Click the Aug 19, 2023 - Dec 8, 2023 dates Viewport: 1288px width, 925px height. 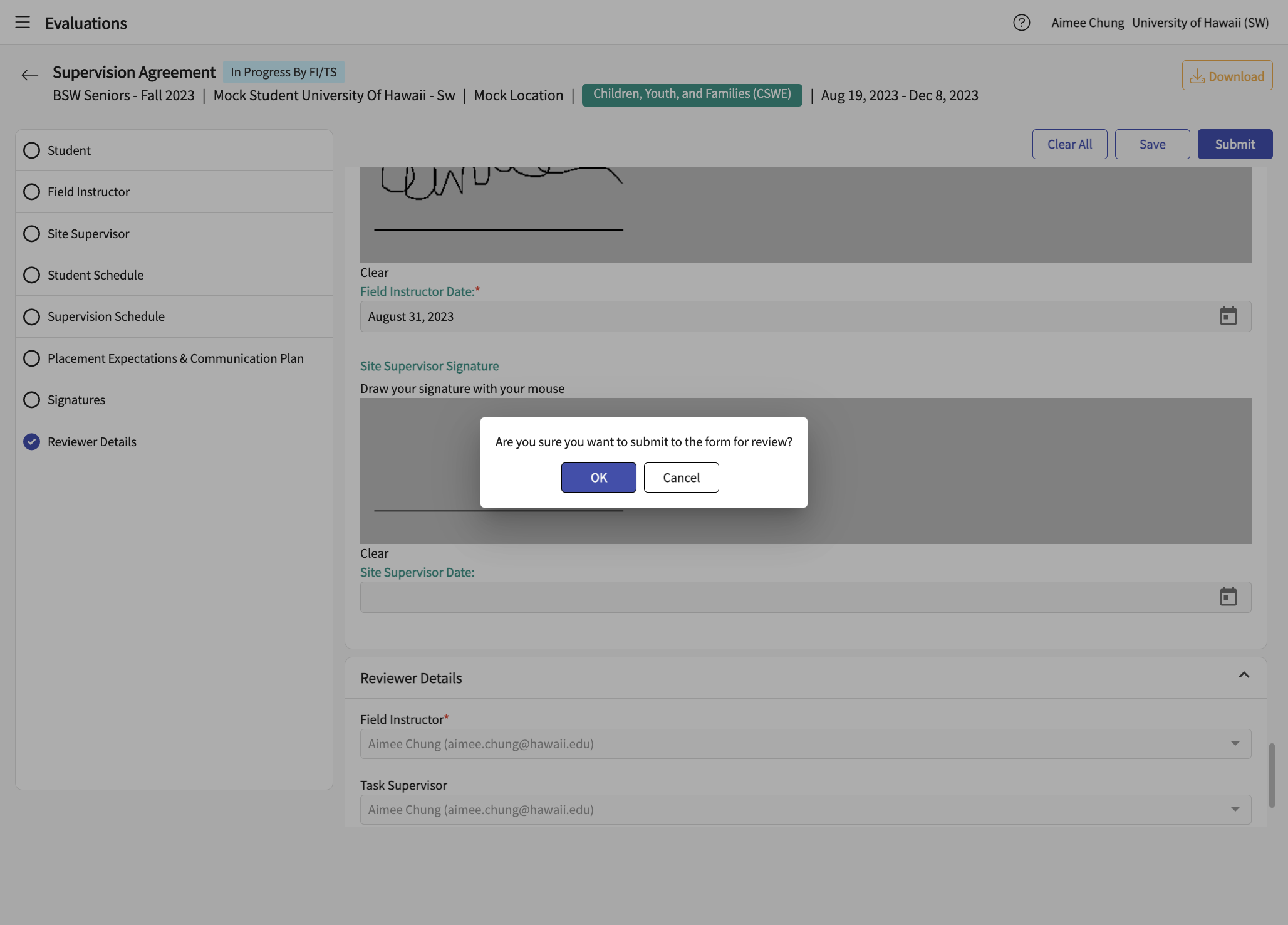899,95
